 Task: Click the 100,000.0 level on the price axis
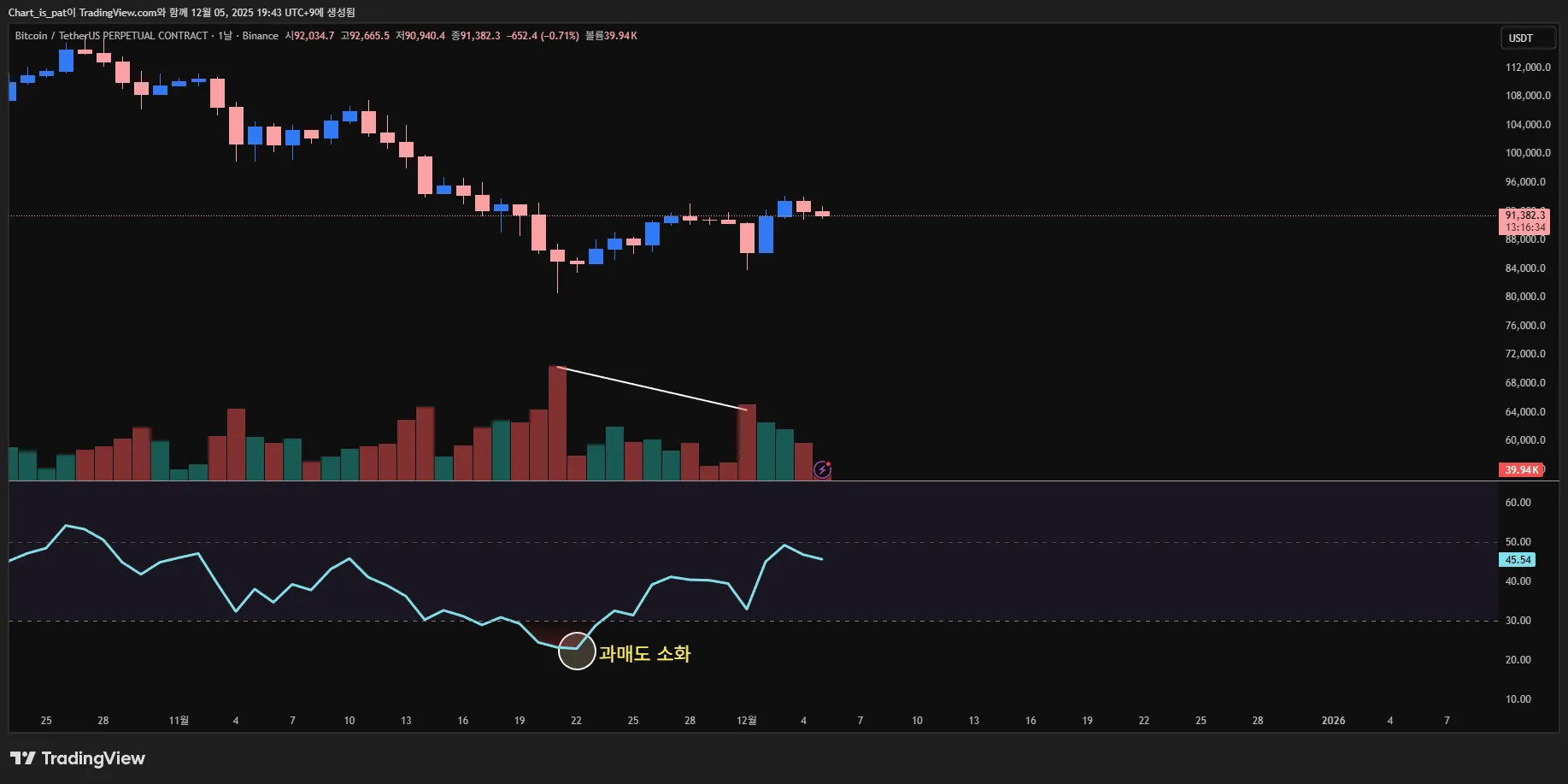[1527, 153]
